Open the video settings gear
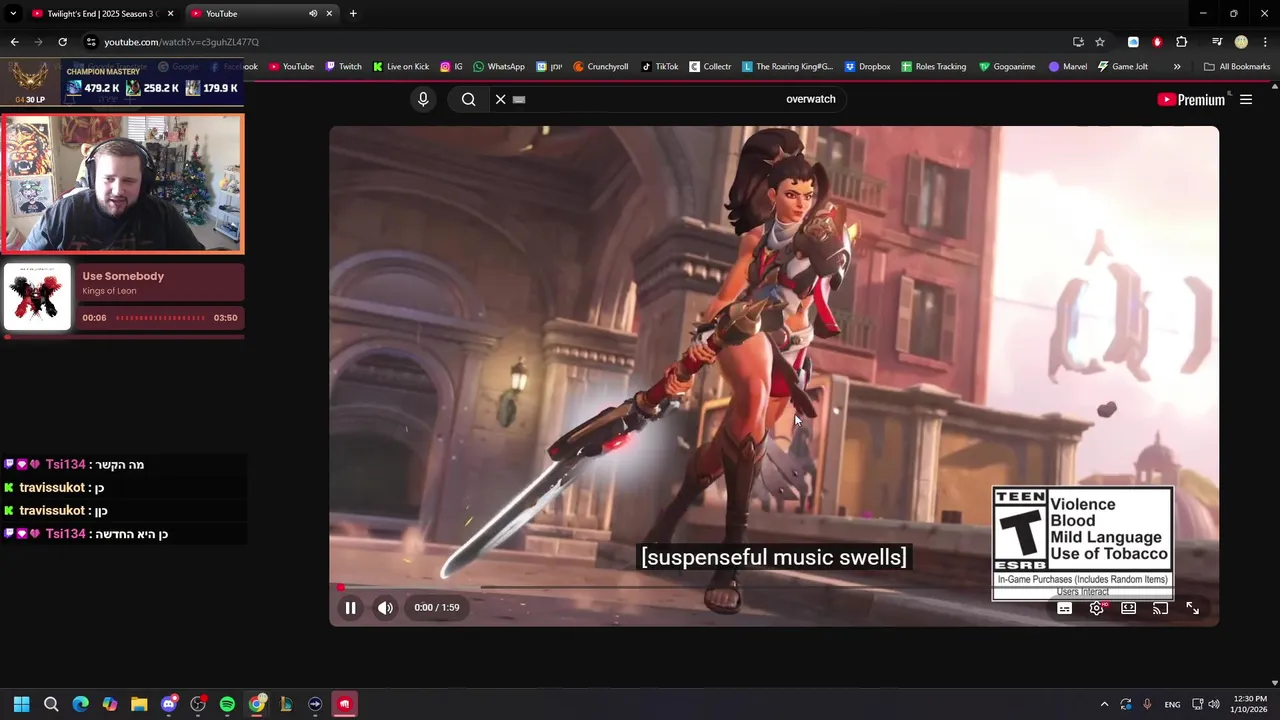Screen dimensions: 1280x720 pos(1097,608)
